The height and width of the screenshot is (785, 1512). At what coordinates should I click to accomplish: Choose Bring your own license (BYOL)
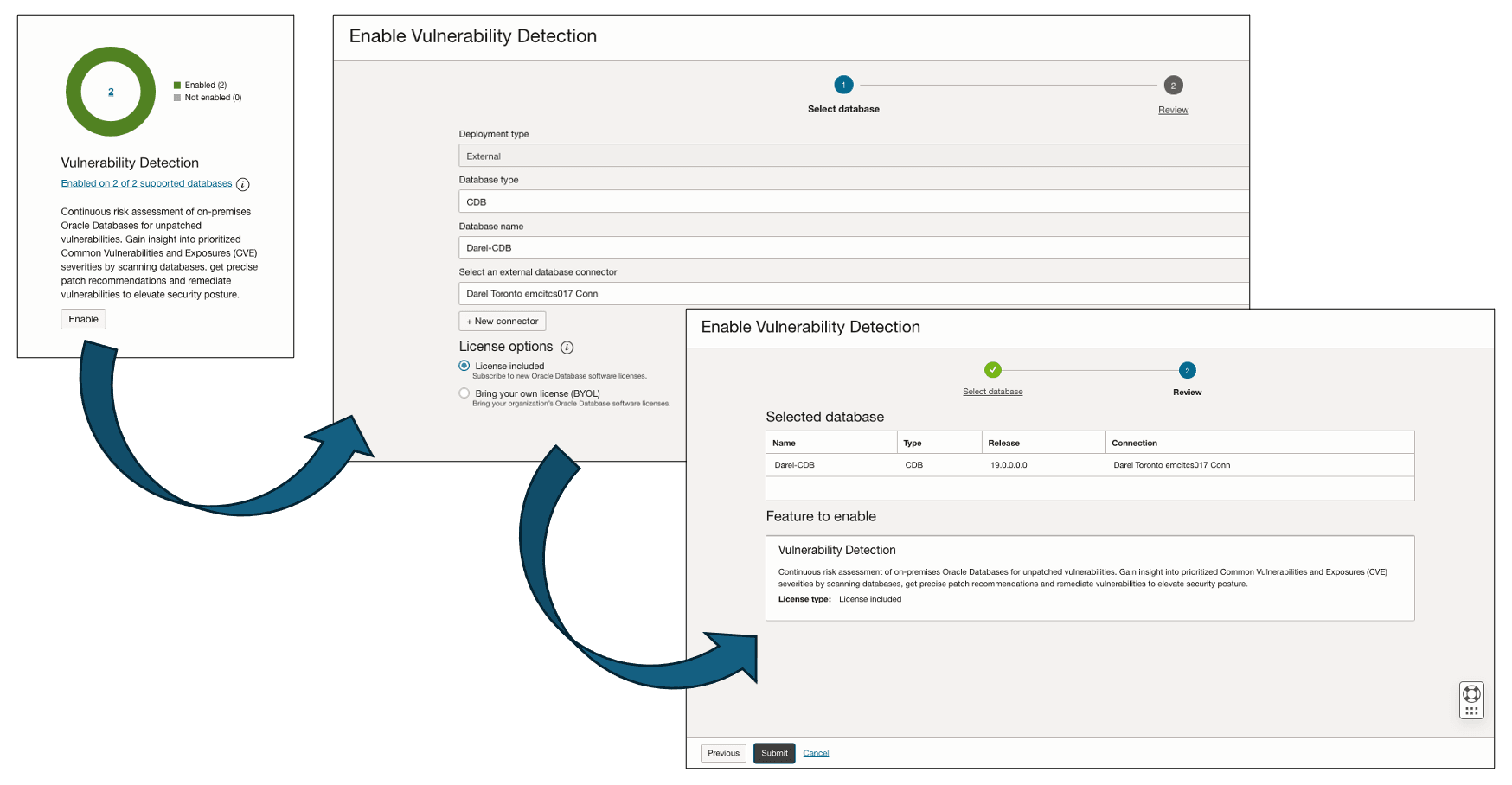464,392
